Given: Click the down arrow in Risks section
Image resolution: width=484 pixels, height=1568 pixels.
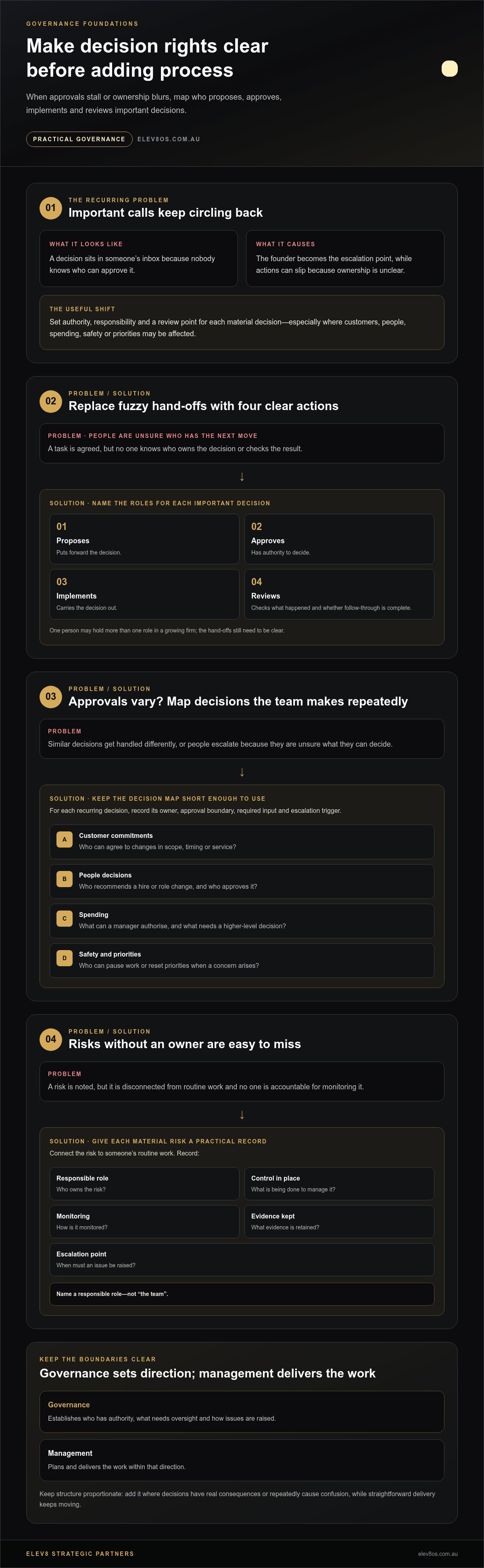Looking at the screenshot, I should tap(242, 1114).
